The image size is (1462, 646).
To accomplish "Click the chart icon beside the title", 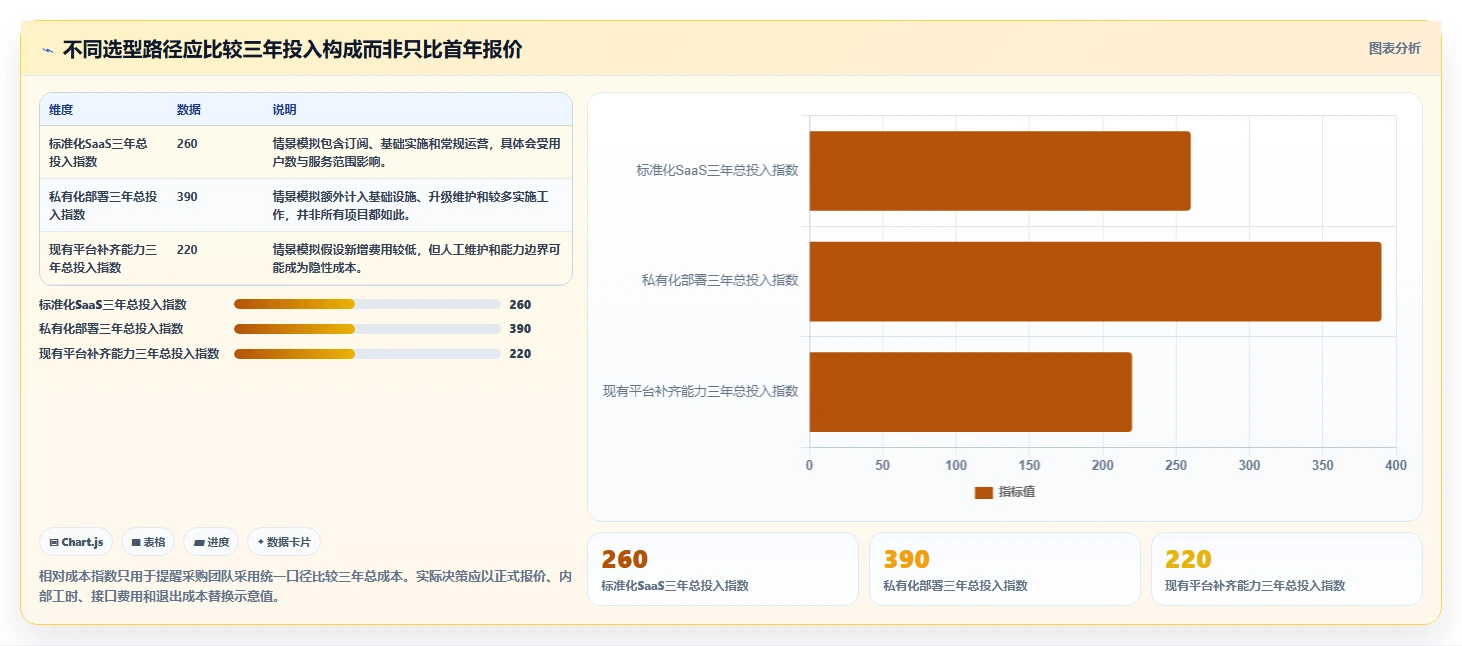I will tap(47, 50).
